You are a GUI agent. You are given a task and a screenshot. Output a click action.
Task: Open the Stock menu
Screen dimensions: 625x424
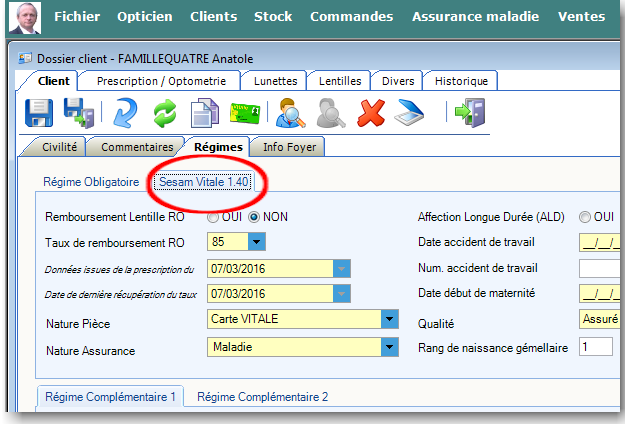[x=273, y=16]
